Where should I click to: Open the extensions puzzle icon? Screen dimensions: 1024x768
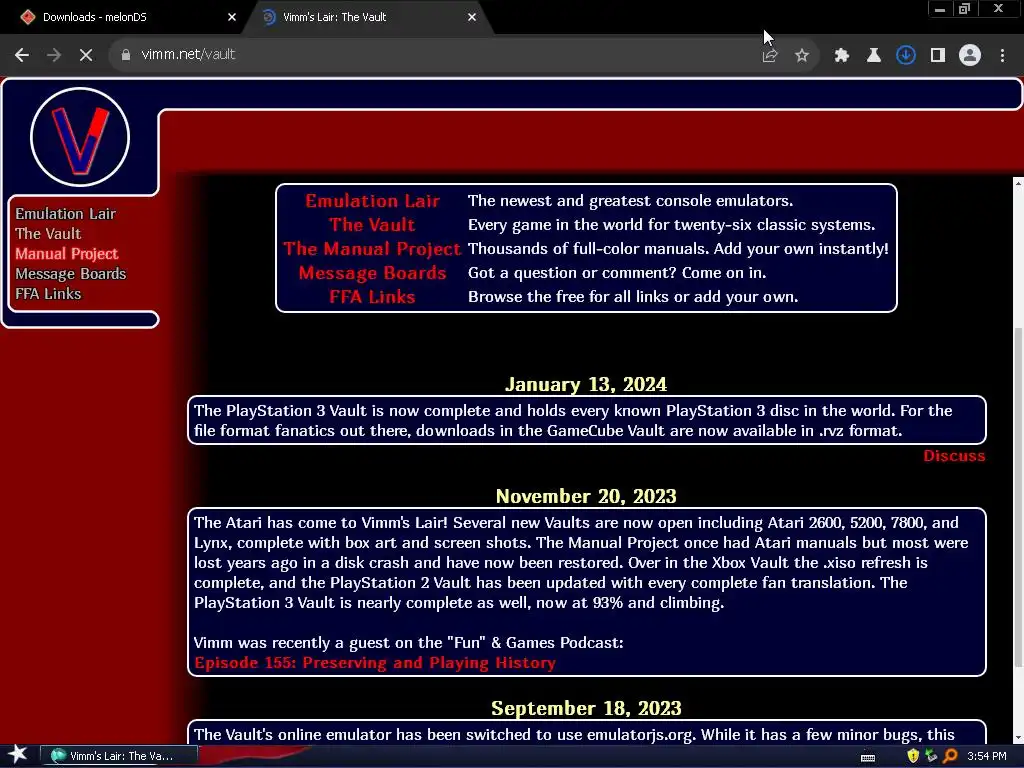pos(842,56)
